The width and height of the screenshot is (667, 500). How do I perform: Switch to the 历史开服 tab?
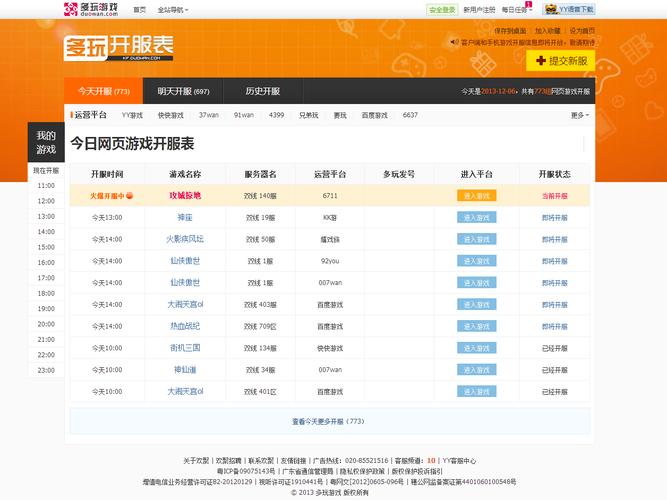pos(262,91)
